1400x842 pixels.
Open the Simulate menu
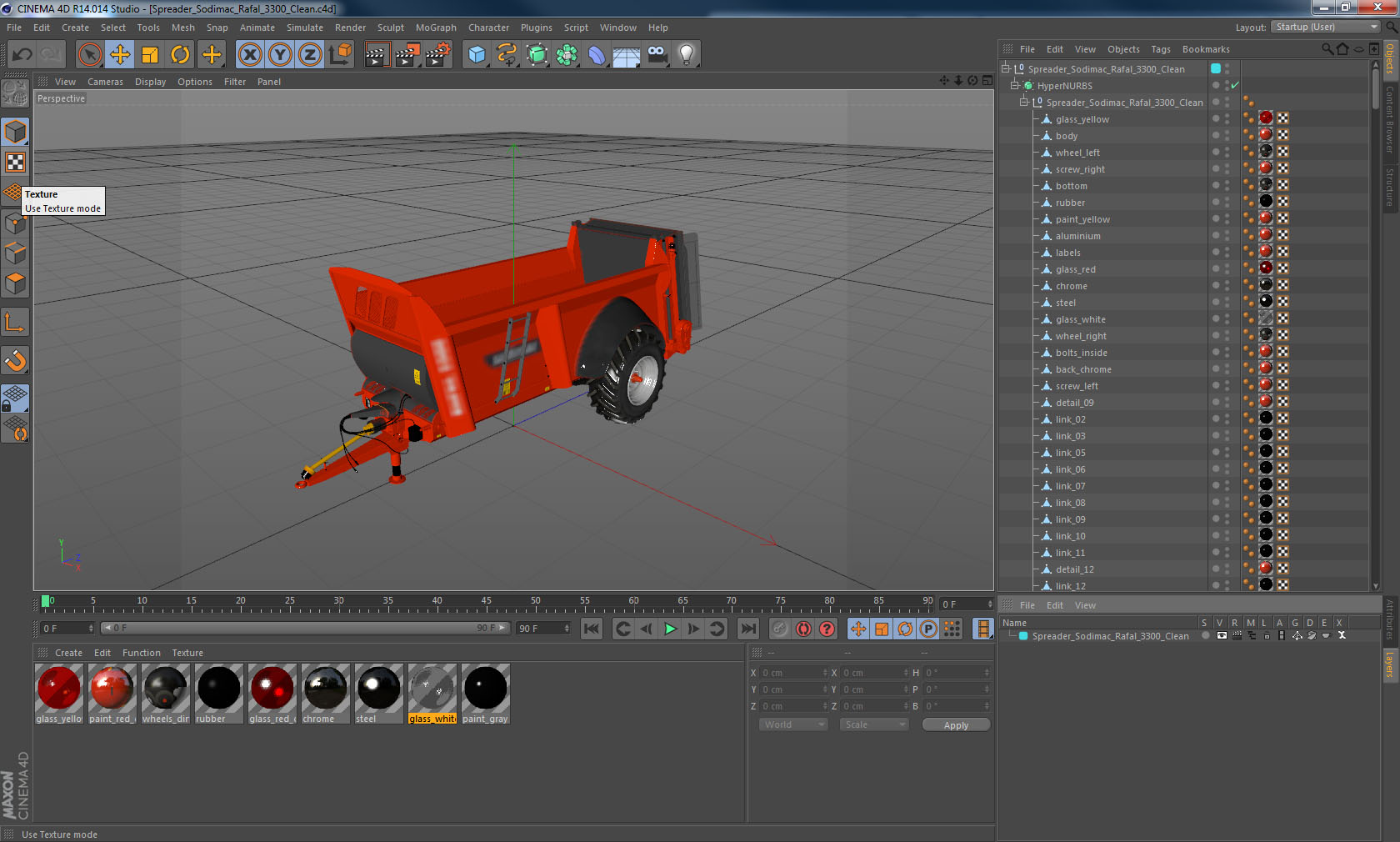click(x=305, y=28)
